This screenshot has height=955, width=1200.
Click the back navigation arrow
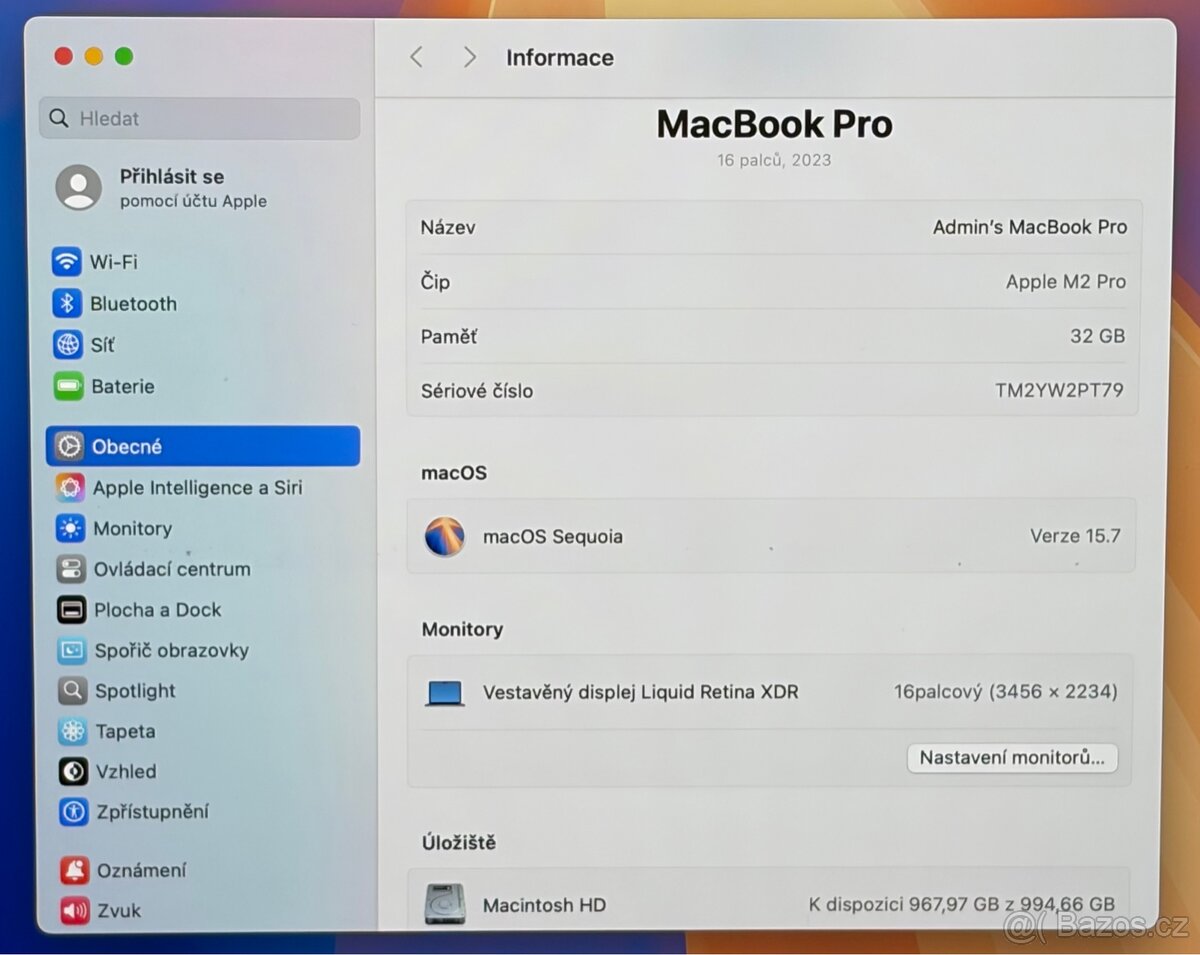coord(417,57)
